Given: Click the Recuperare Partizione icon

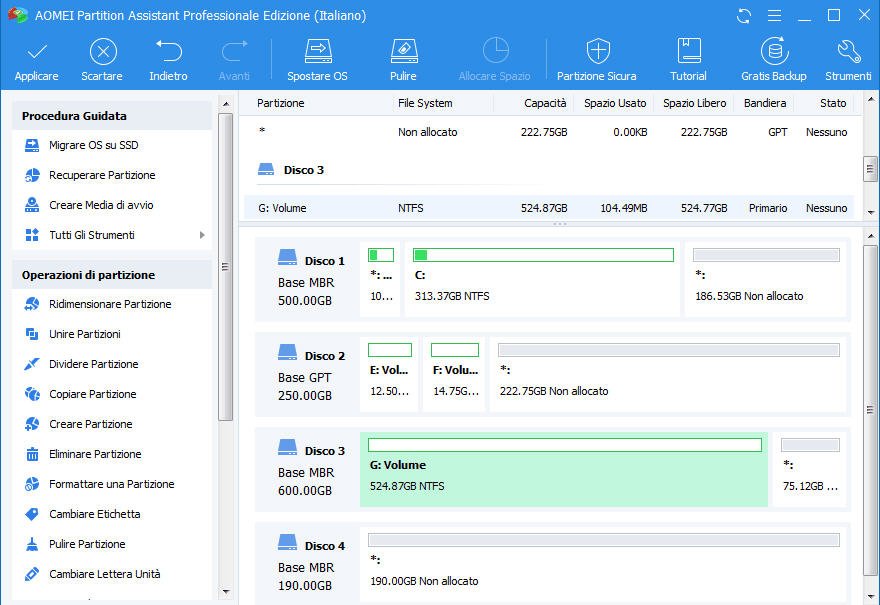Looking at the screenshot, I should coord(32,175).
